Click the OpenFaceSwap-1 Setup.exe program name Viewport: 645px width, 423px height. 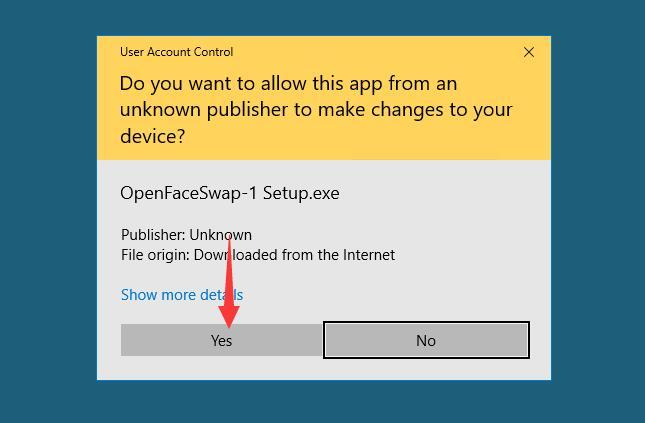point(230,193)
